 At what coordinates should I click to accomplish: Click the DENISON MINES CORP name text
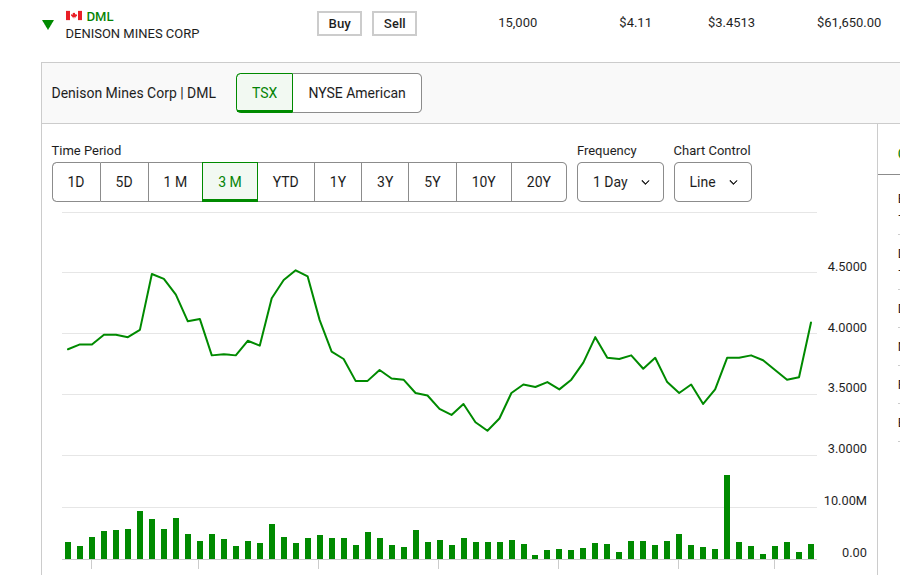tap(133, 34)
